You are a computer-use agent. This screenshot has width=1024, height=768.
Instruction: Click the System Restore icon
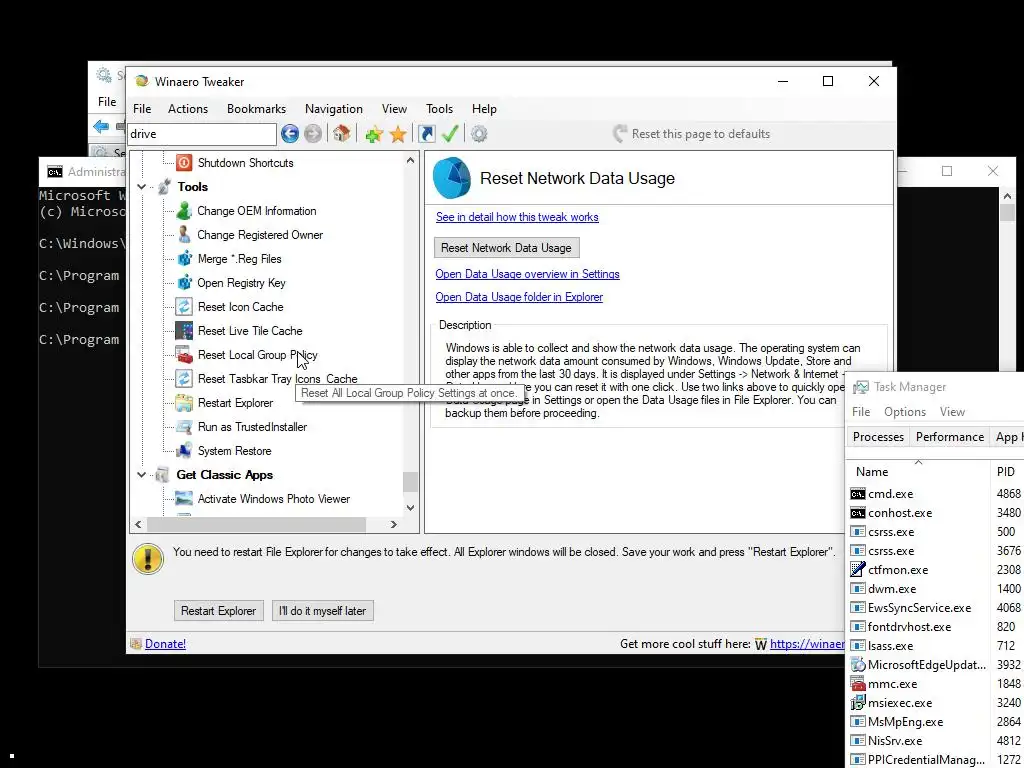click(x=184, y=451)
